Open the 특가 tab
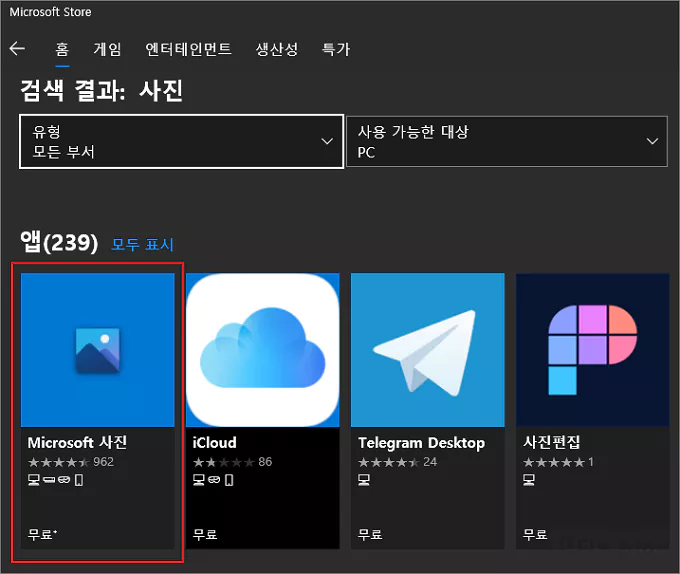The image size is (680, 574). point(335,49)
